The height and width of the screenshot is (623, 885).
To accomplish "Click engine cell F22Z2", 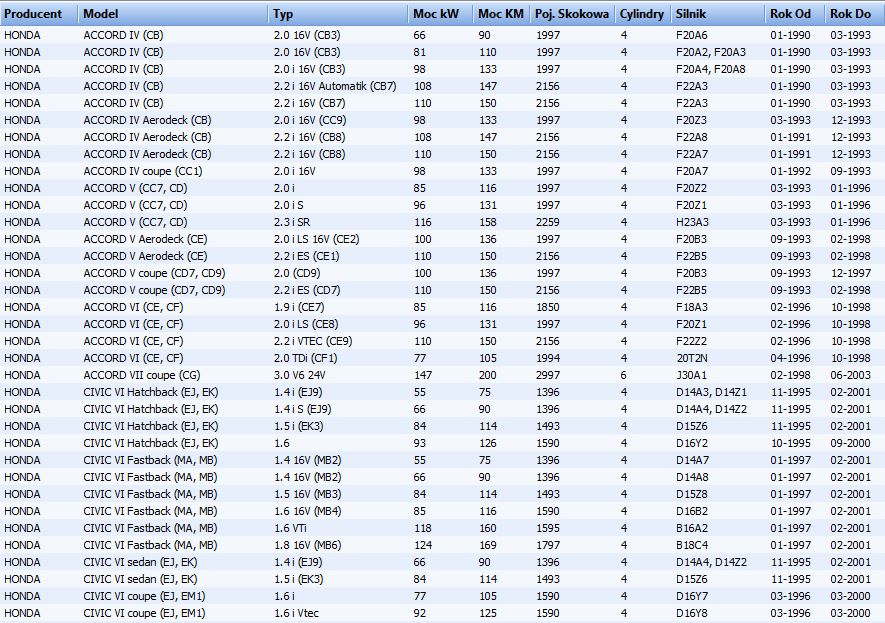I will 691,341.
